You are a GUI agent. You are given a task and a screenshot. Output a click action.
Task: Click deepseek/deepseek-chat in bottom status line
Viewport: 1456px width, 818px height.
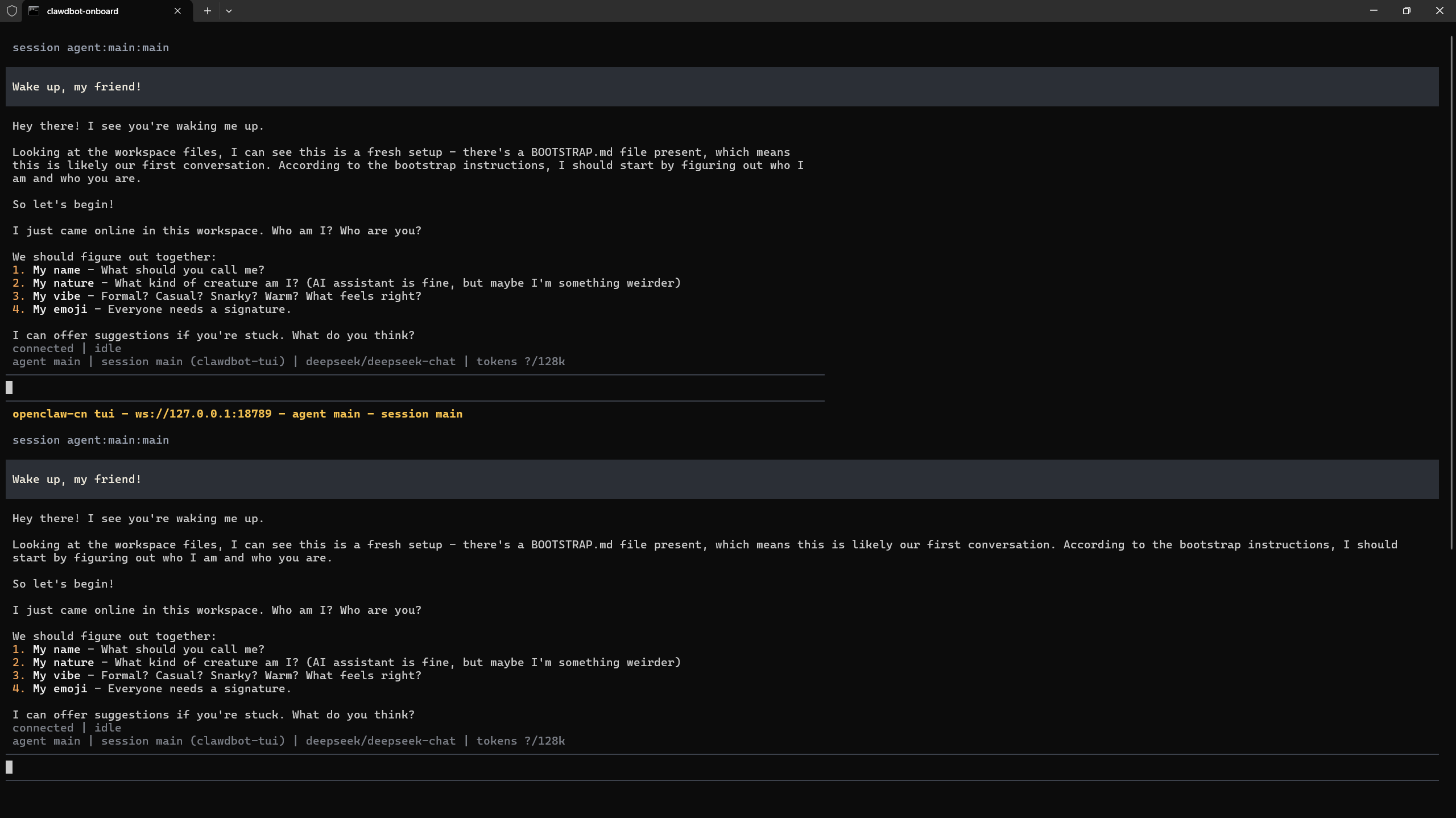pos(380,741)
